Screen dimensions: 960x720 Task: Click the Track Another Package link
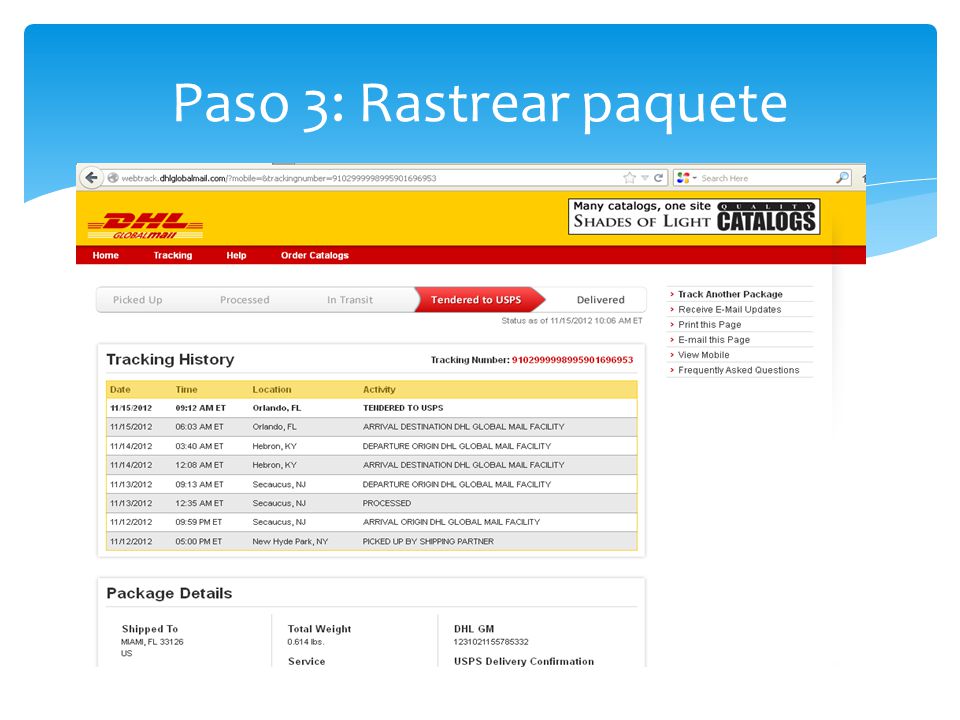730,294
